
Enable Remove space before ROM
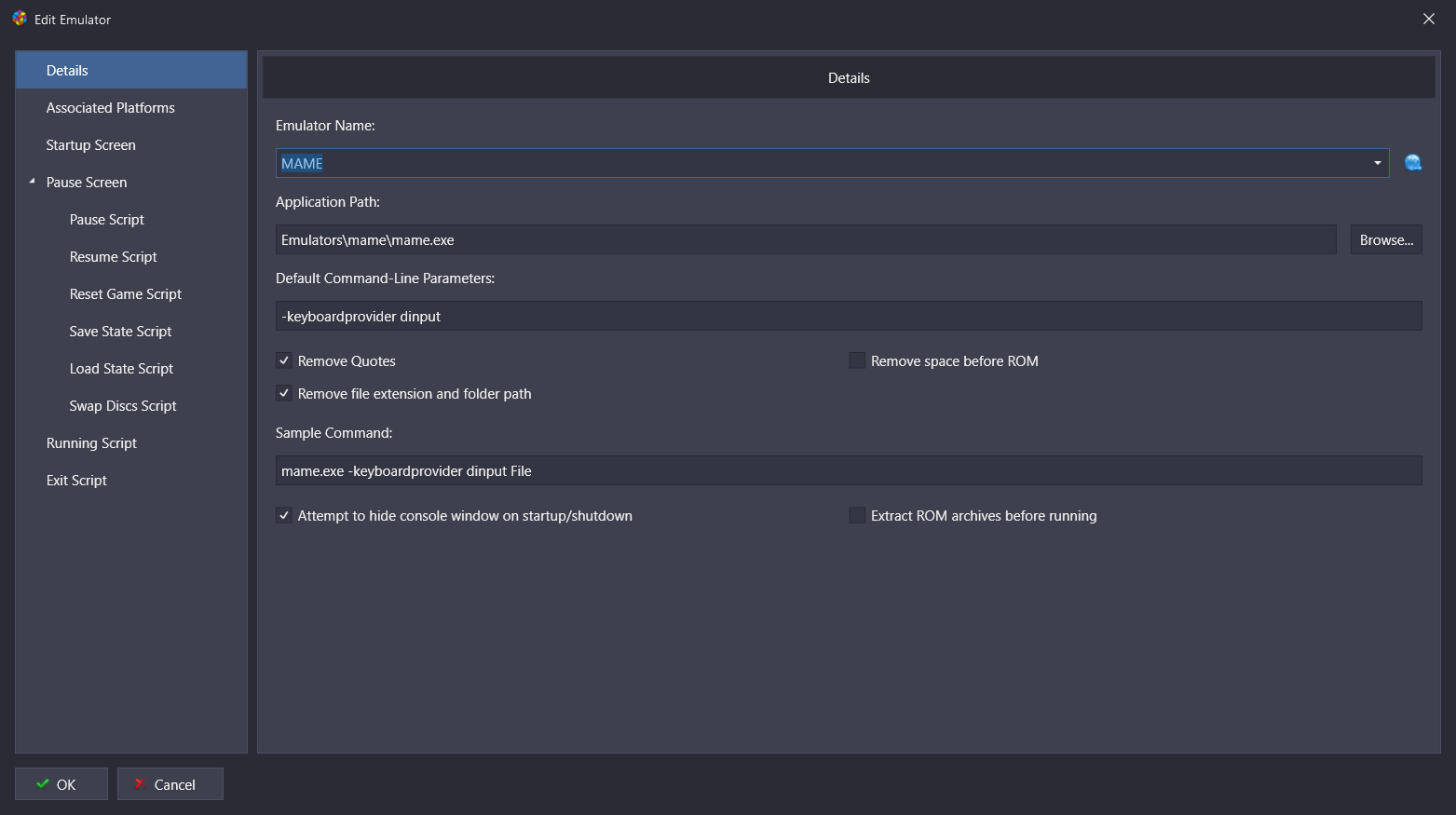click(x=857, y=360)
